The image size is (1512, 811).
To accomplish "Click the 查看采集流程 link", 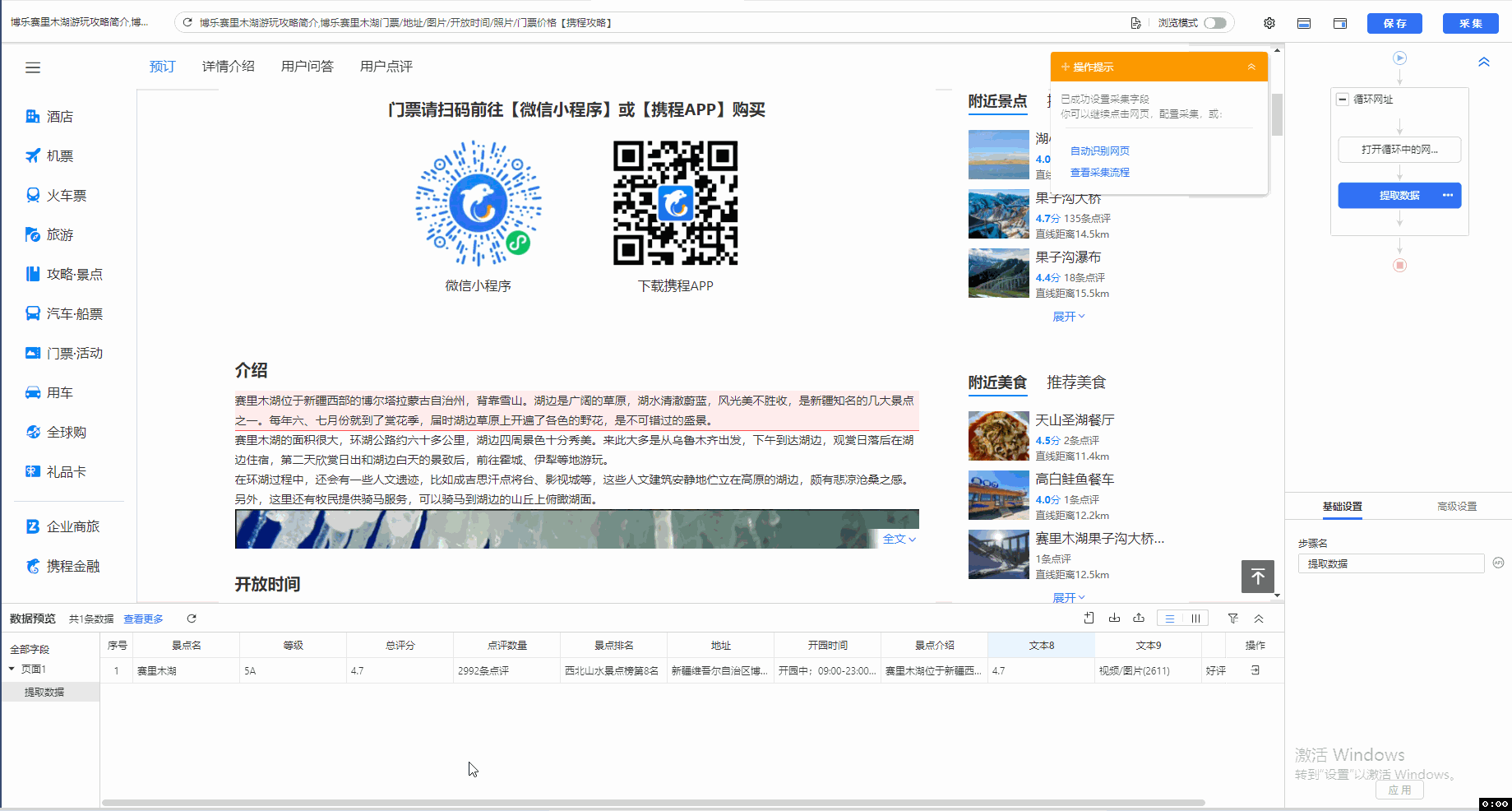I will pos(1100,173).
